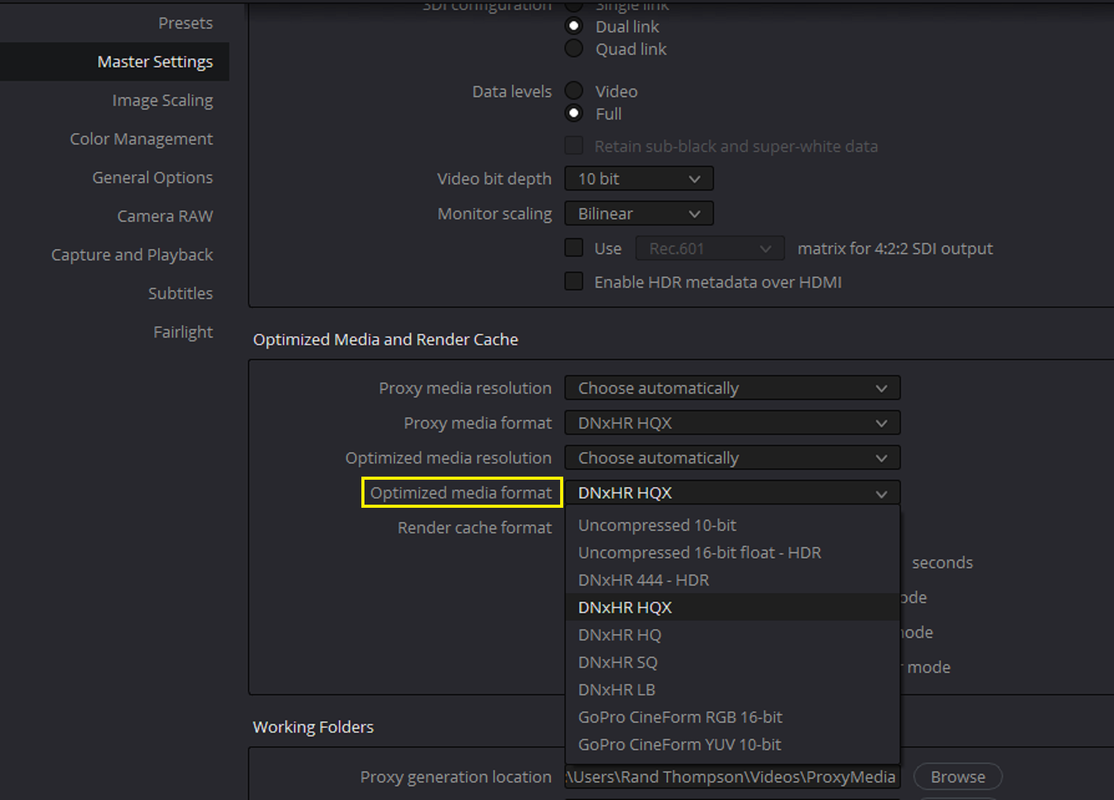Open the Video bit depth dropdown

639,179
